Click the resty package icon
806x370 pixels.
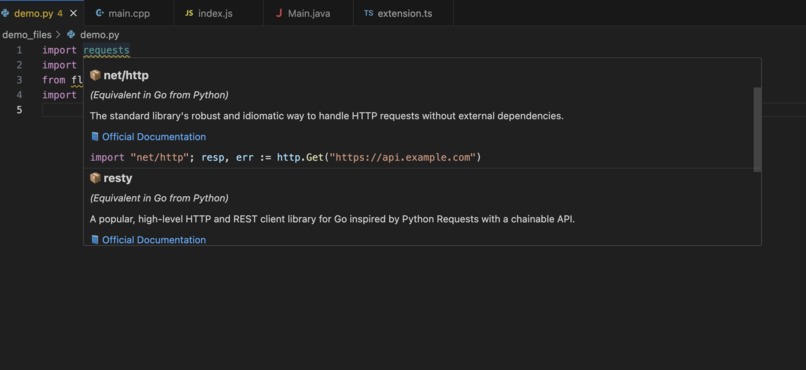pyautogui.click(x=95, y=178)
